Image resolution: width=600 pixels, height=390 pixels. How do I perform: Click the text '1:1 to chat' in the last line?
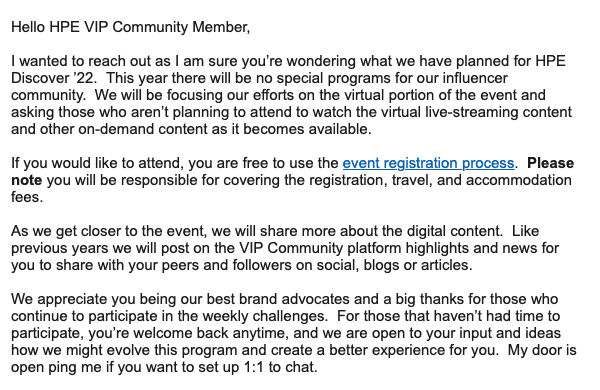[x=280, y=367]
